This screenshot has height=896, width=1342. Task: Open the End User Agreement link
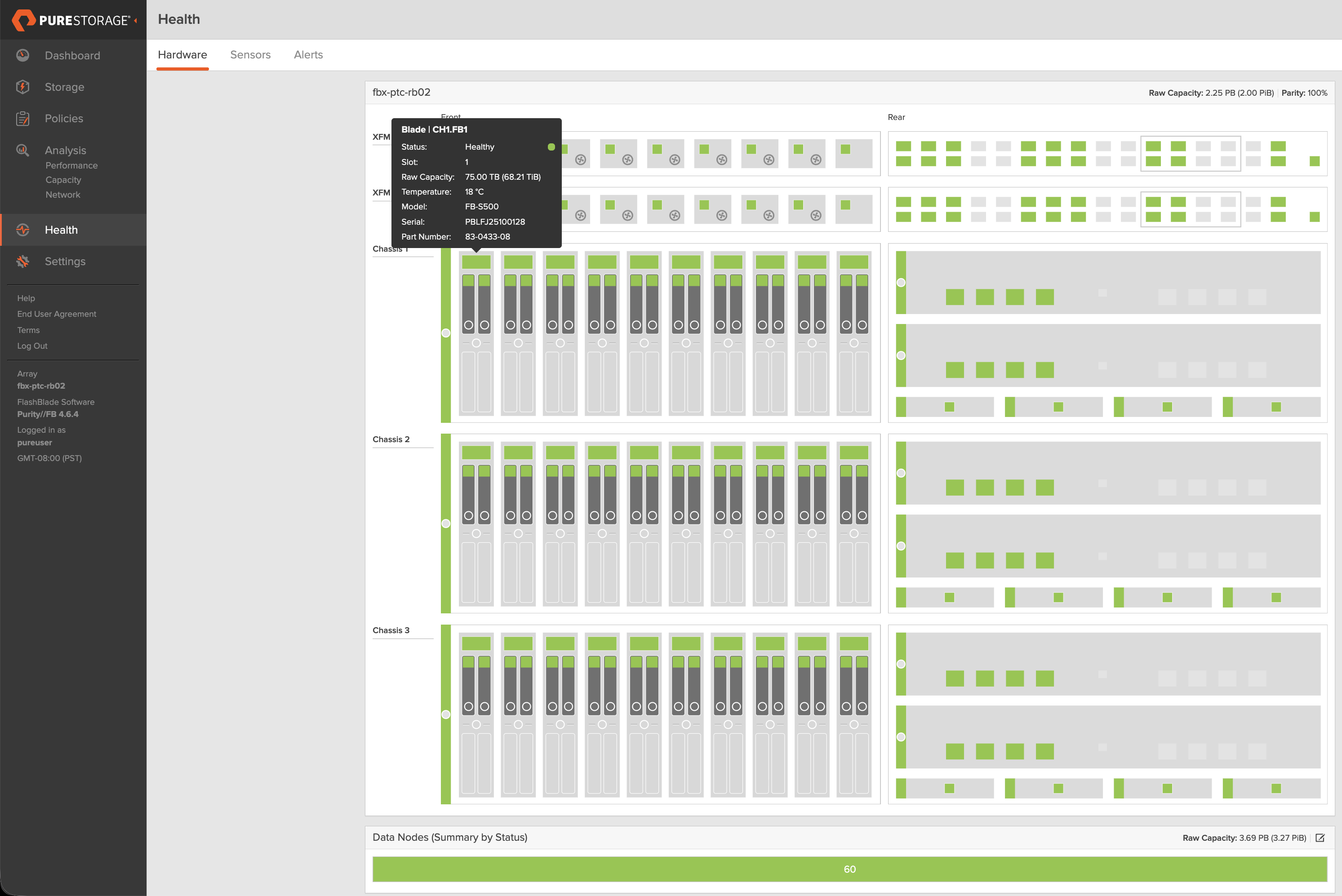(57, 314)
